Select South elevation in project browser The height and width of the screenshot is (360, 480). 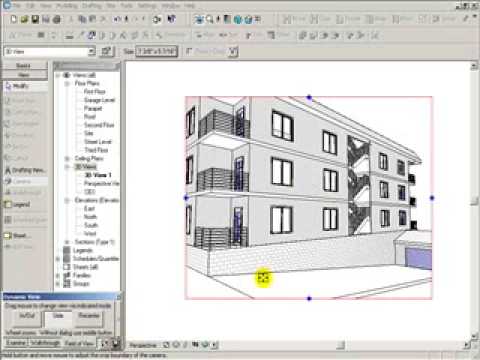91,225
